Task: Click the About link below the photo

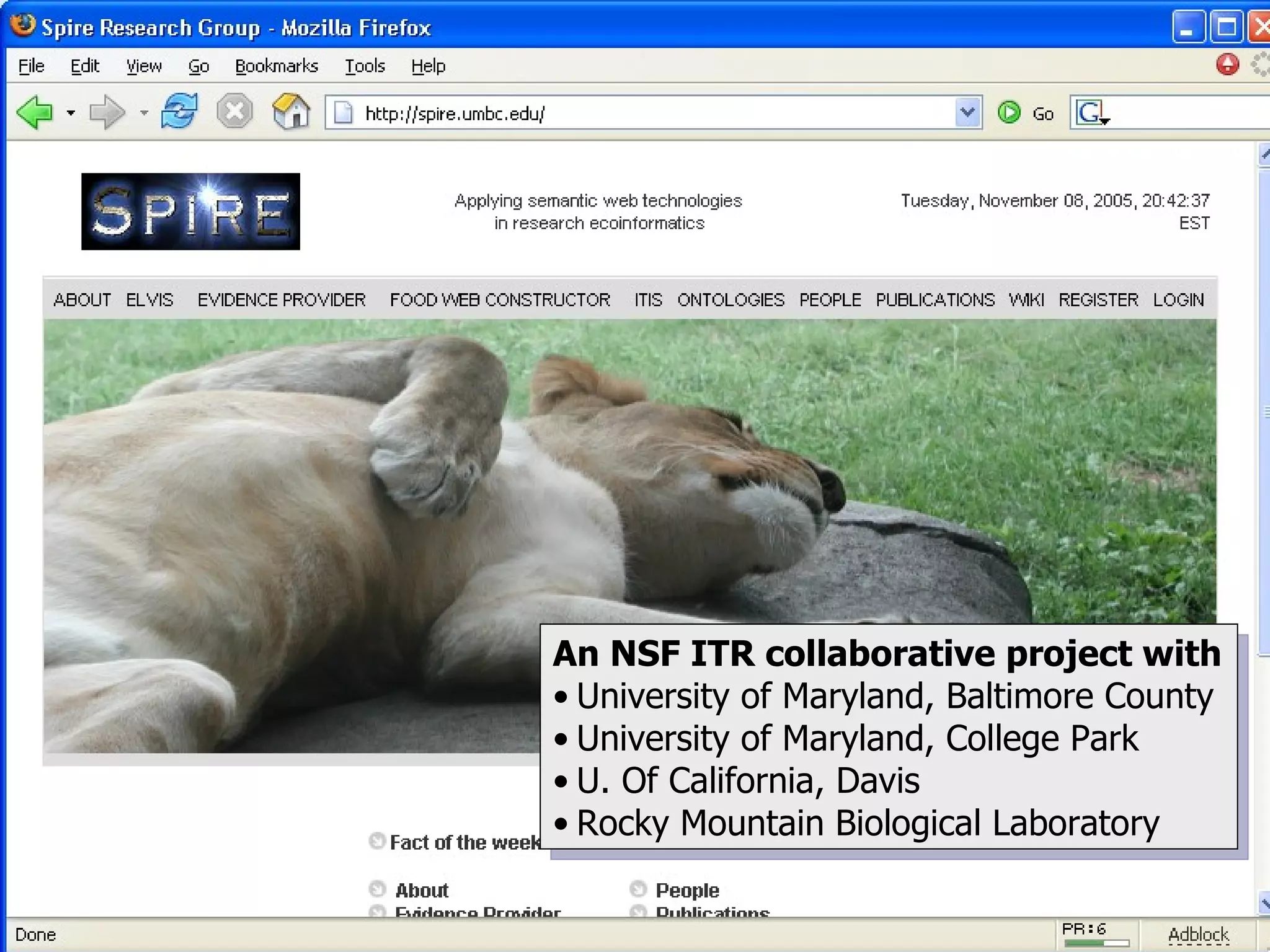Action: click(422, 891)
